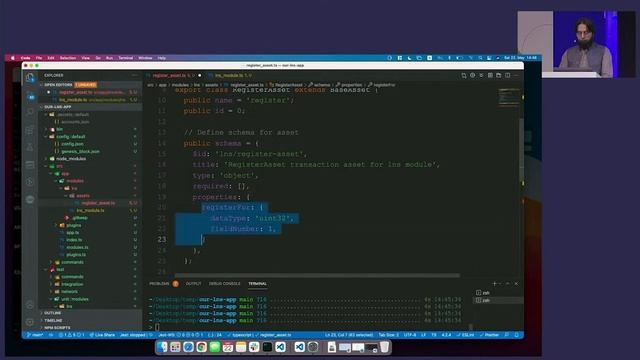
Task: Change Tab Size 2 indentation setting
Action: pyautogui.click(x=389, y=335)
